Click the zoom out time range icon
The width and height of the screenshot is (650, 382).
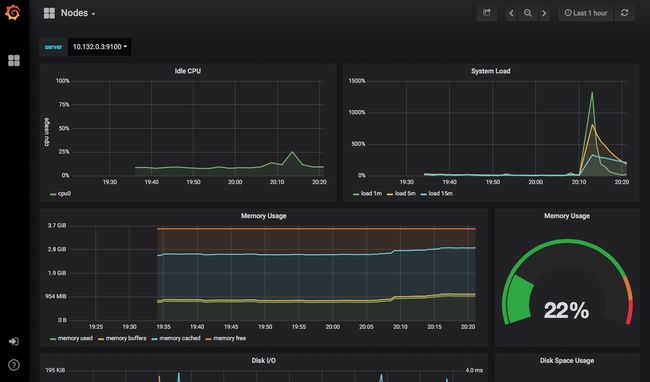click(527, 13)
